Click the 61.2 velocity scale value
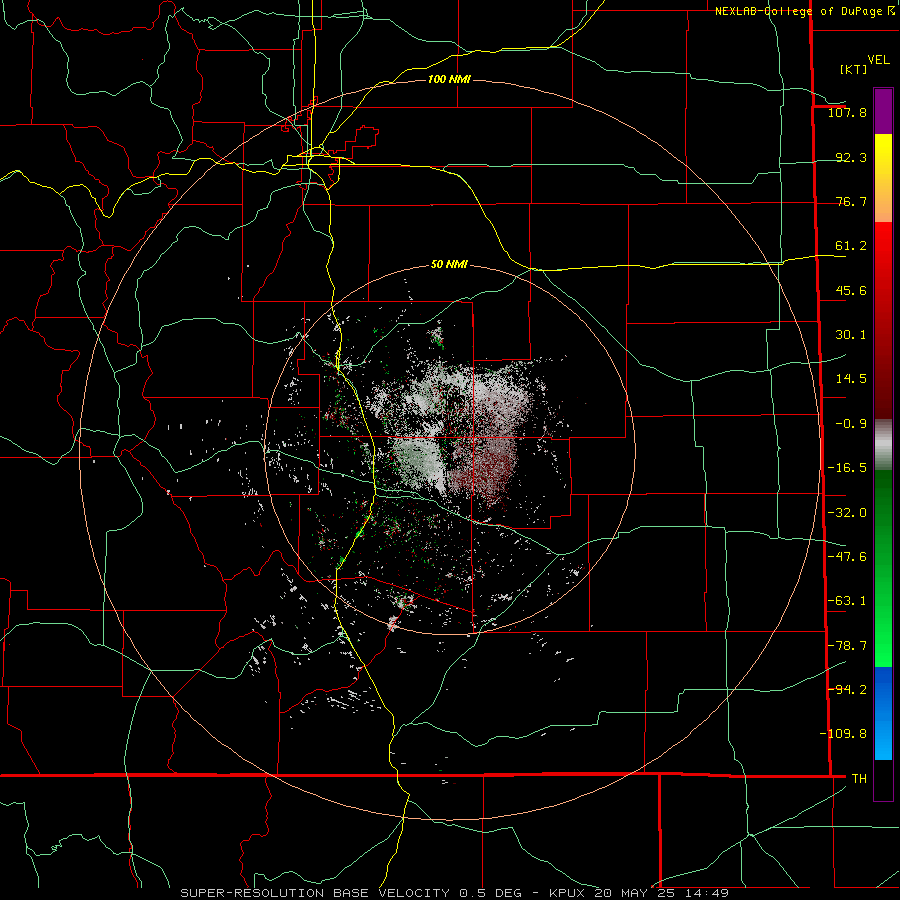The width and height of the screenshot is (900, 900). pos(851,246)
